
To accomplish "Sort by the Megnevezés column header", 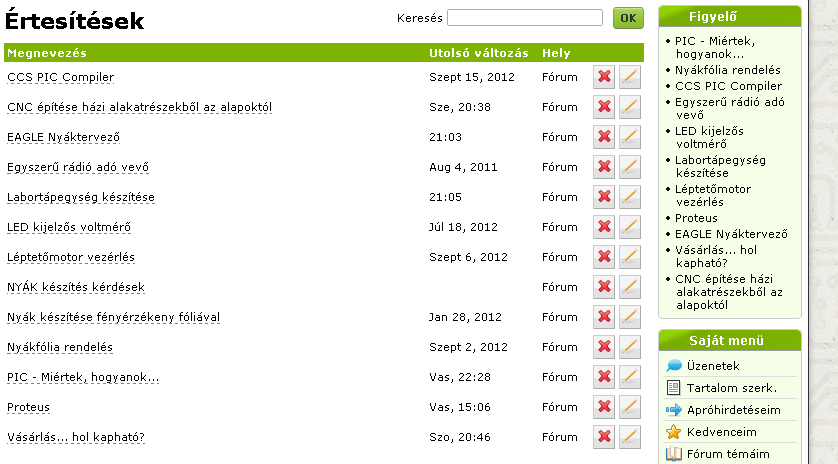I will pyautogui.click(x=47, y=53).
